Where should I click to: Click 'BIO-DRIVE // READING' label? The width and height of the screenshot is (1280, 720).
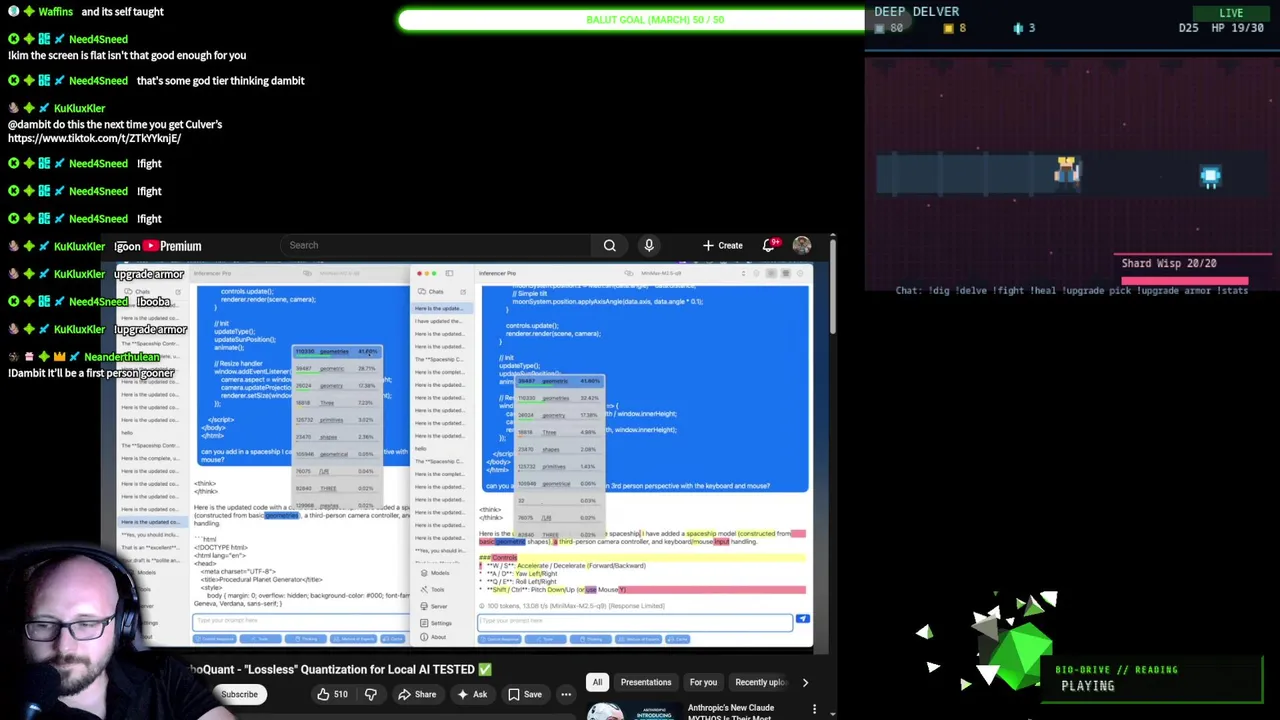1116,670
